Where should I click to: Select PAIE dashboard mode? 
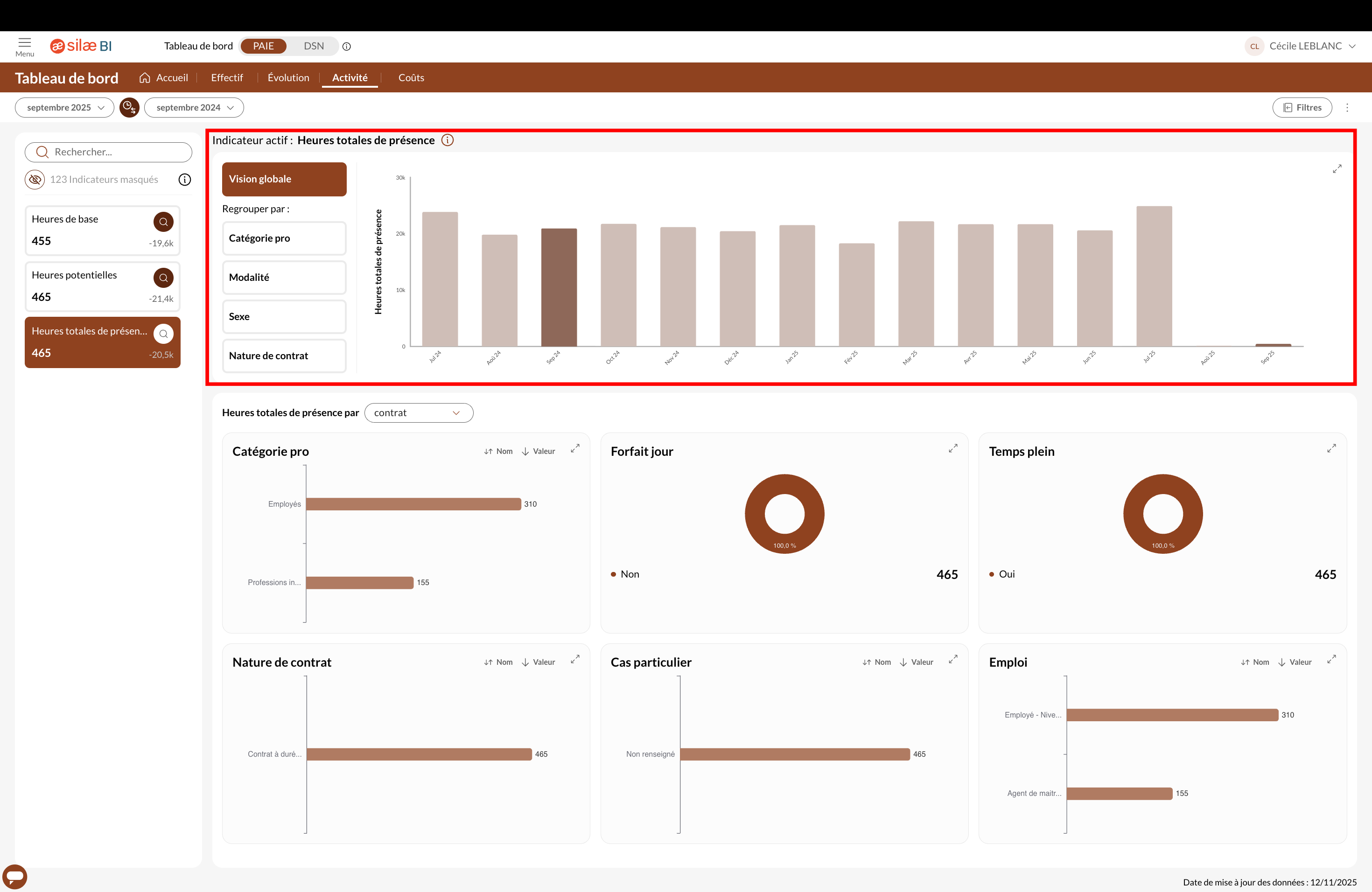click(264, 46)
